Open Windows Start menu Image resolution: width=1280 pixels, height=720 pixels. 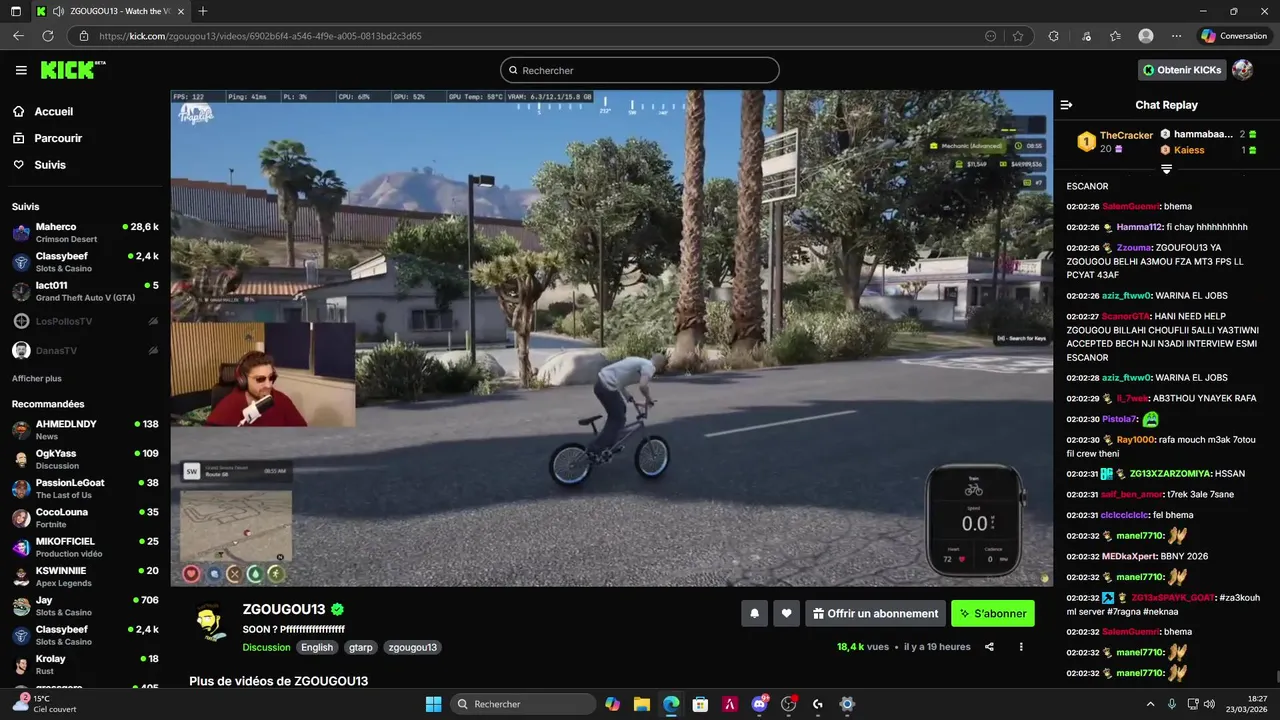coord(433,704)
